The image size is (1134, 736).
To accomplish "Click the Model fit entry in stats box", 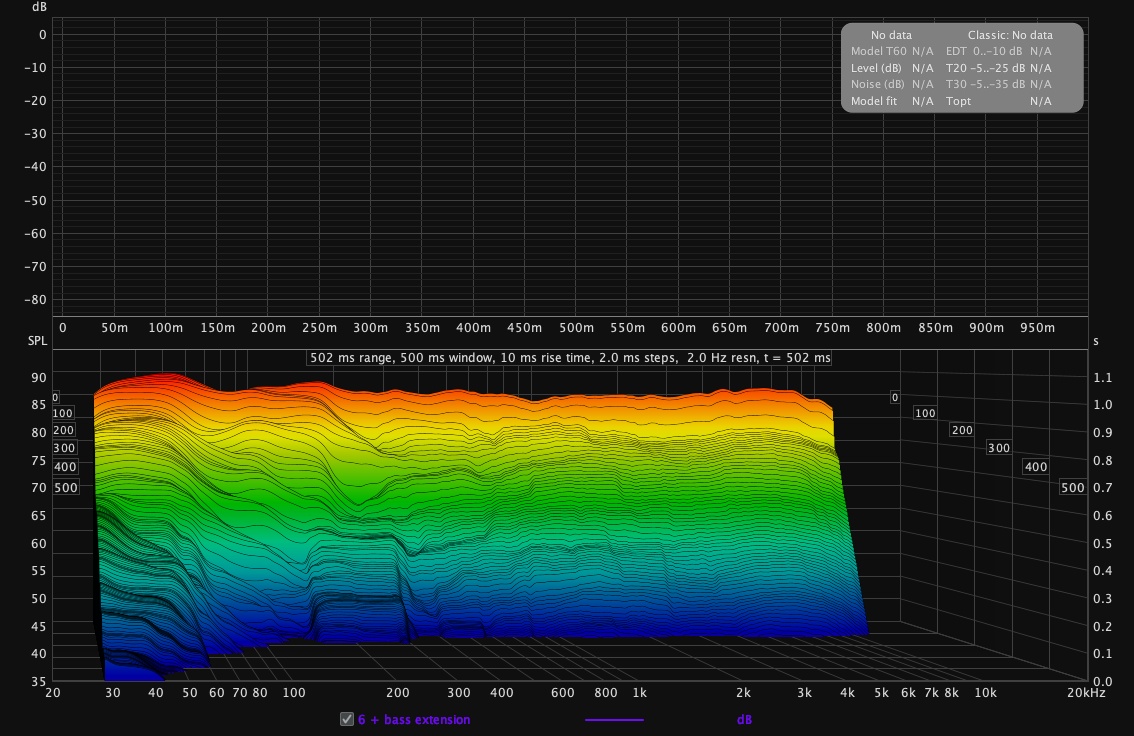I will pos(874,102).
